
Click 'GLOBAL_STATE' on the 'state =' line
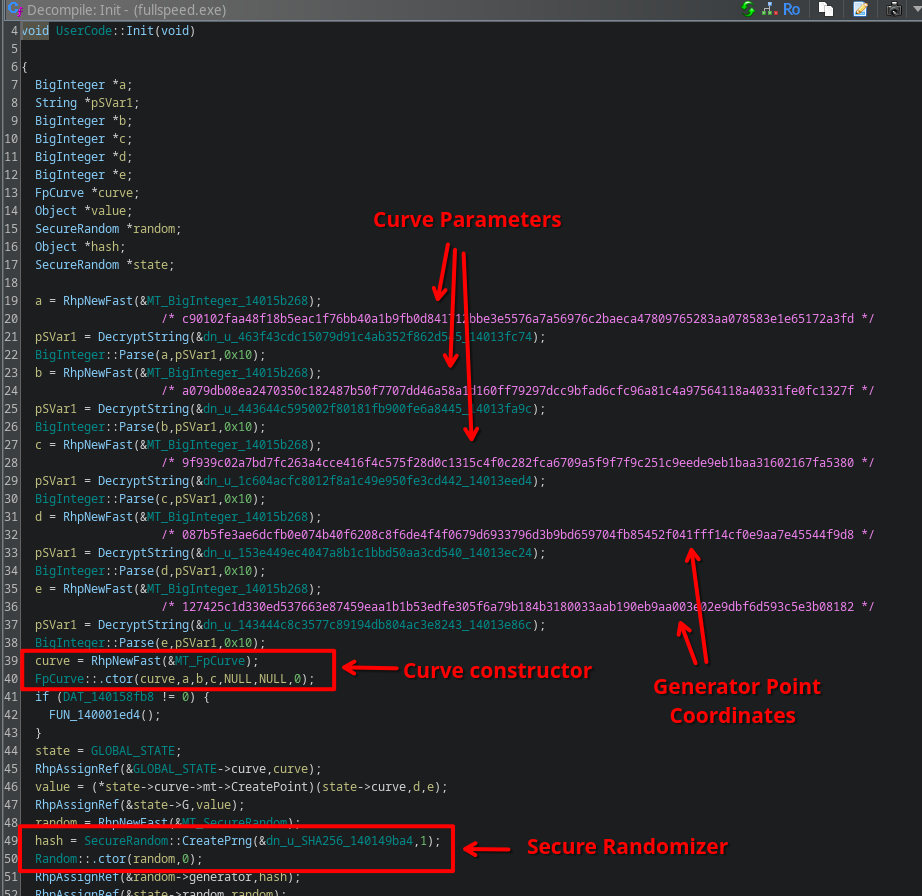[133, 751]
